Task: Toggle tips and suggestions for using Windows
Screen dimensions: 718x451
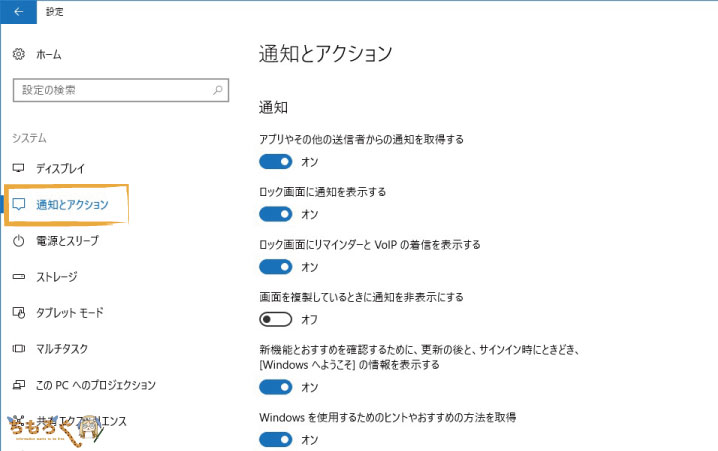Action: point(276,440)
